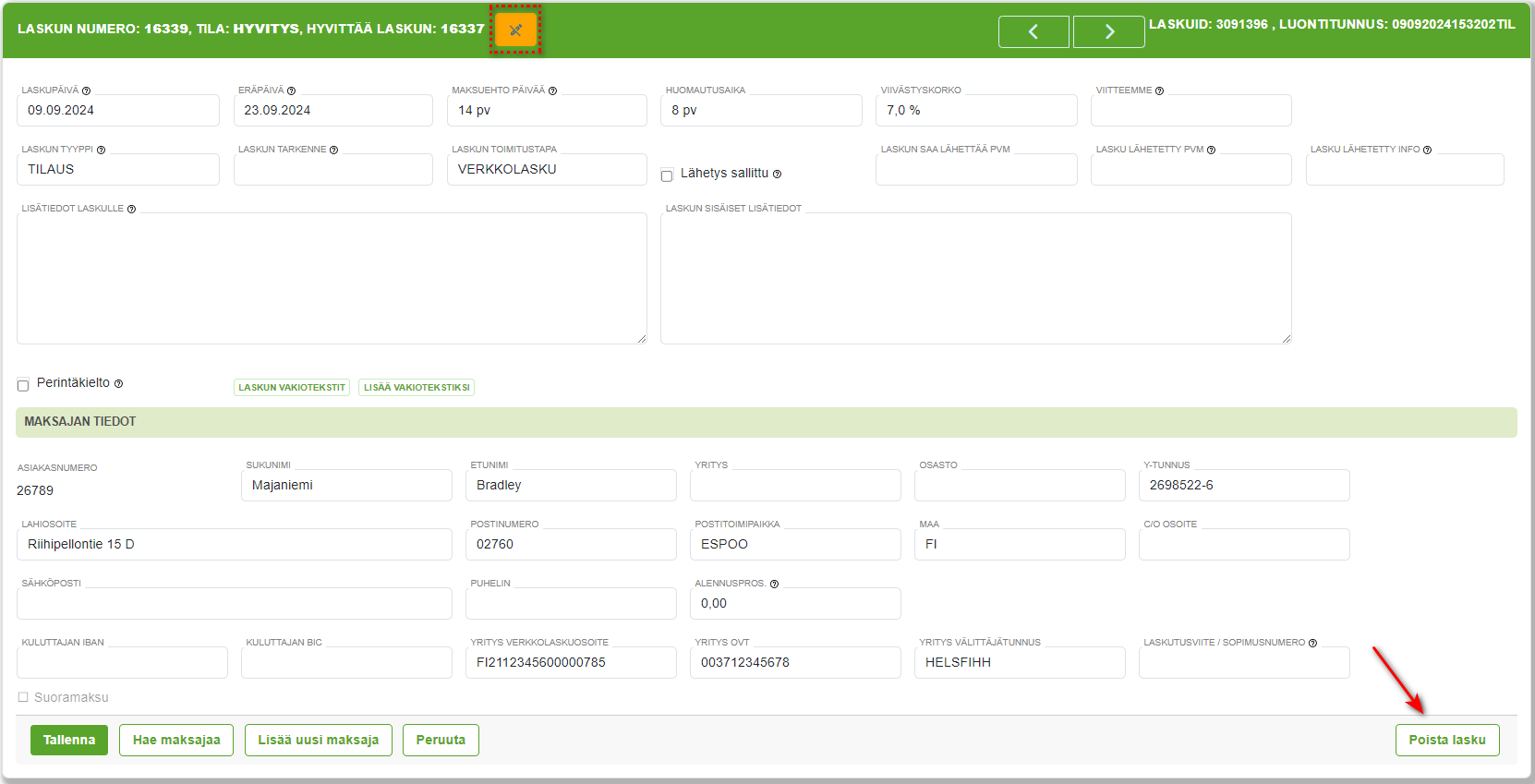Click the Maa field showing FI
1535x784 pixels.
click(1020, 544)
